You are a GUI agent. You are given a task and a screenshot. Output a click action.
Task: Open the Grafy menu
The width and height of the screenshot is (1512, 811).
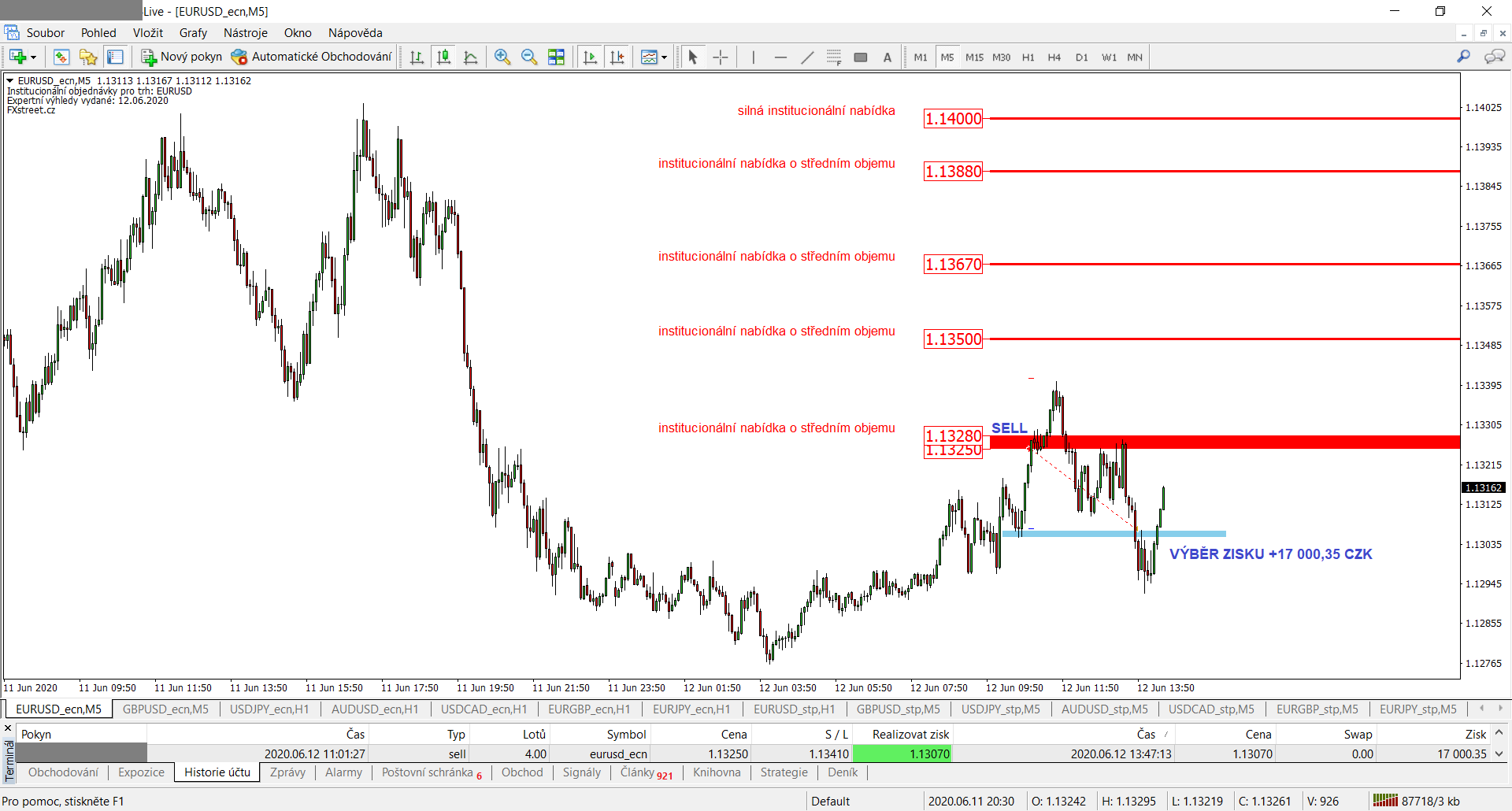click(193, 33)
